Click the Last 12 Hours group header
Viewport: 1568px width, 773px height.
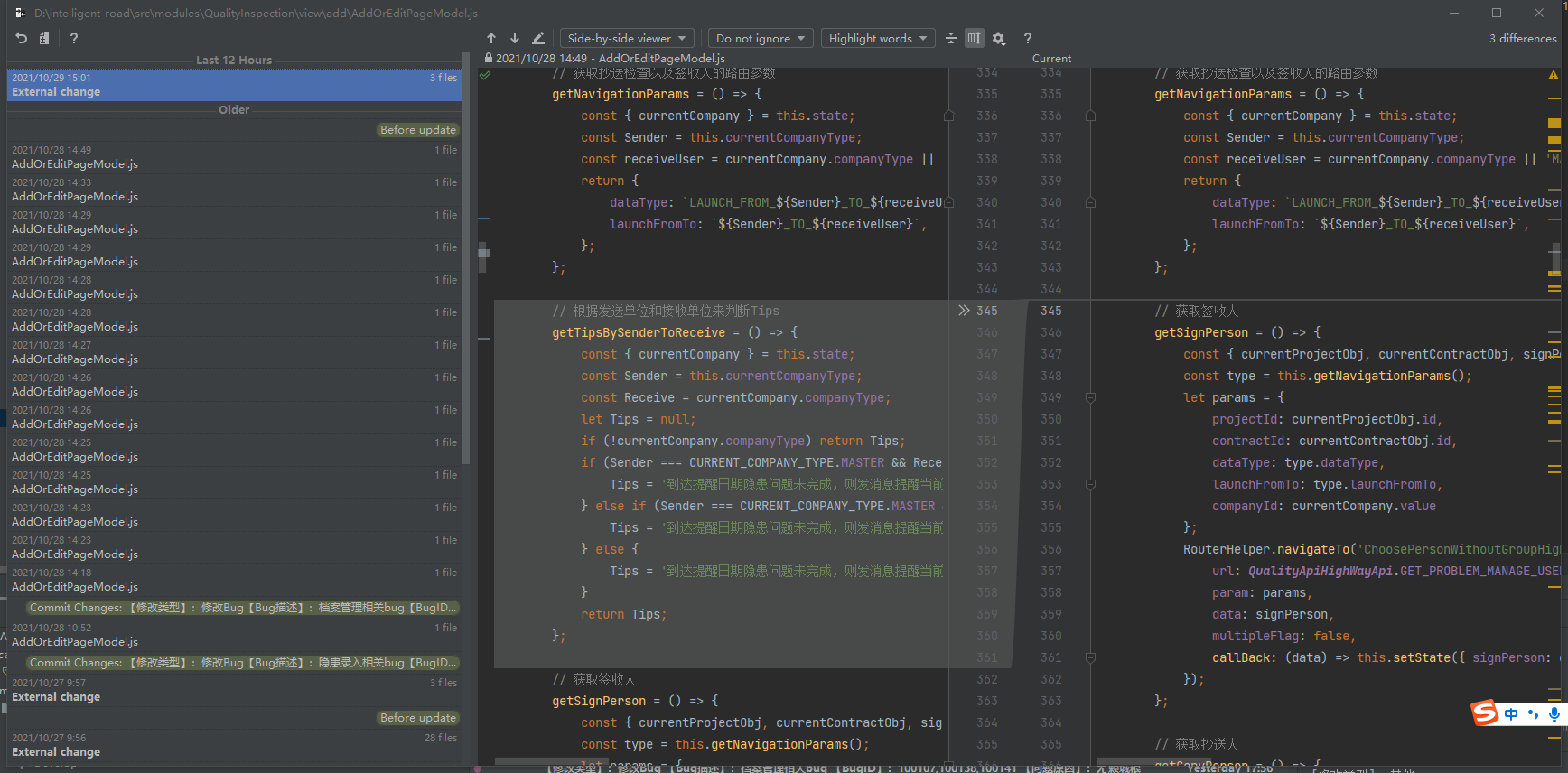point(234,60)
